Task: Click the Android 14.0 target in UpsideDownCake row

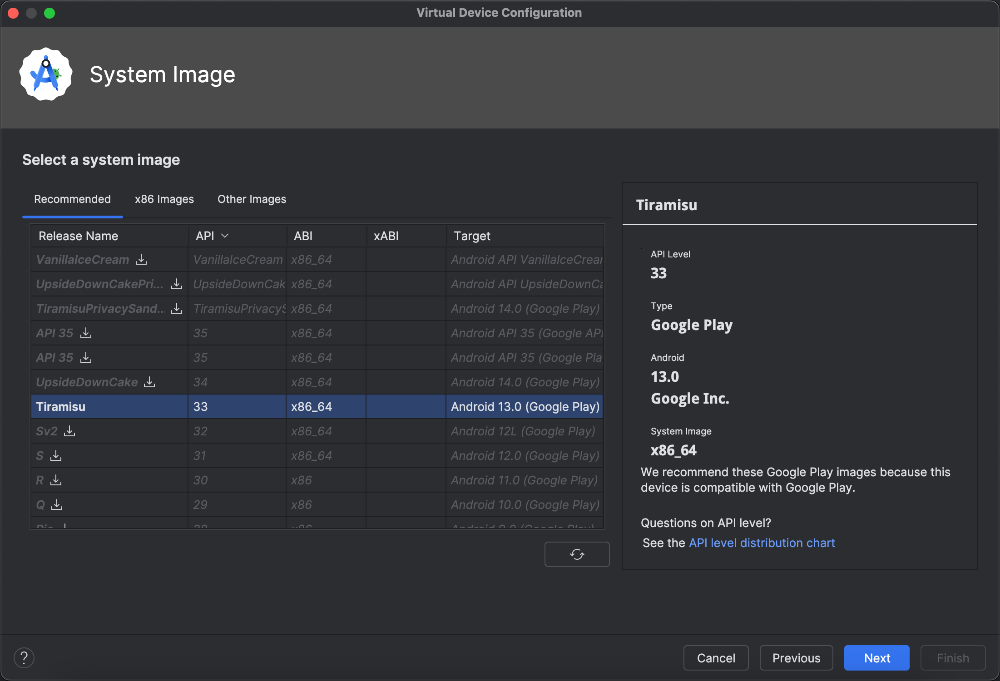Action: coord(525,382)
